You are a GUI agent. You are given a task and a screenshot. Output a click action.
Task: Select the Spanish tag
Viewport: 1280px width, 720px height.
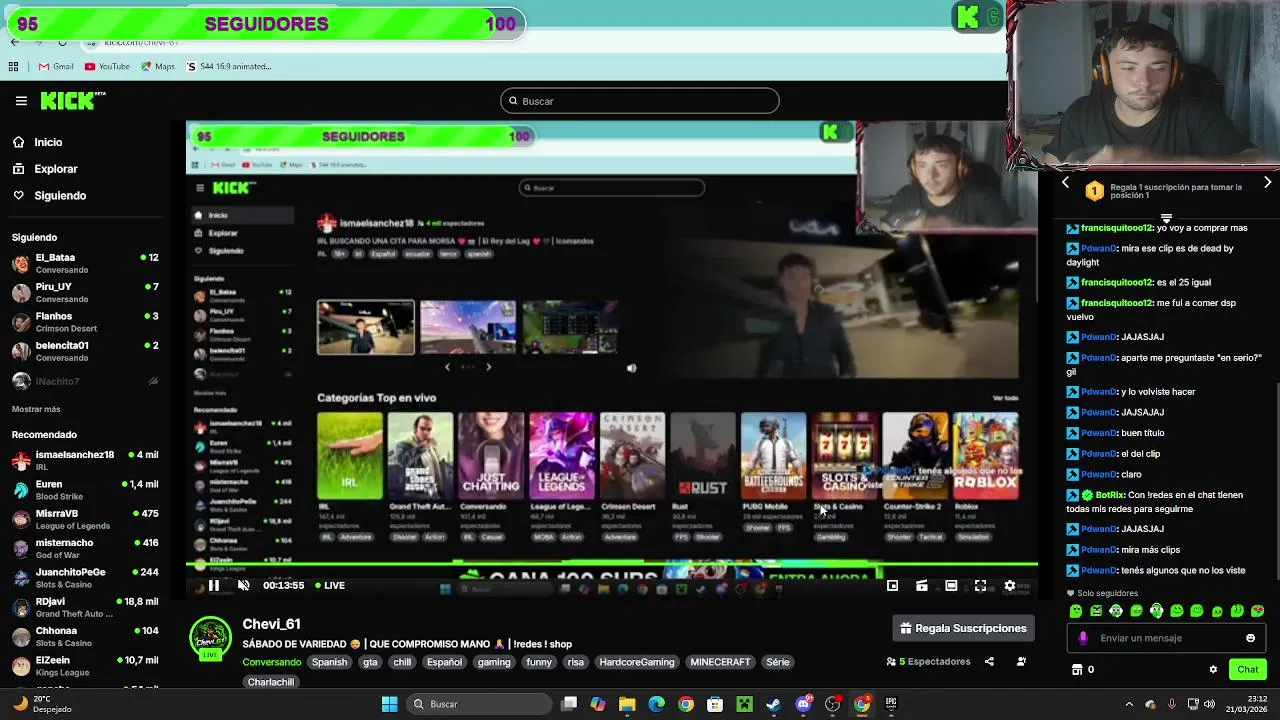click(x=329, y=662)
